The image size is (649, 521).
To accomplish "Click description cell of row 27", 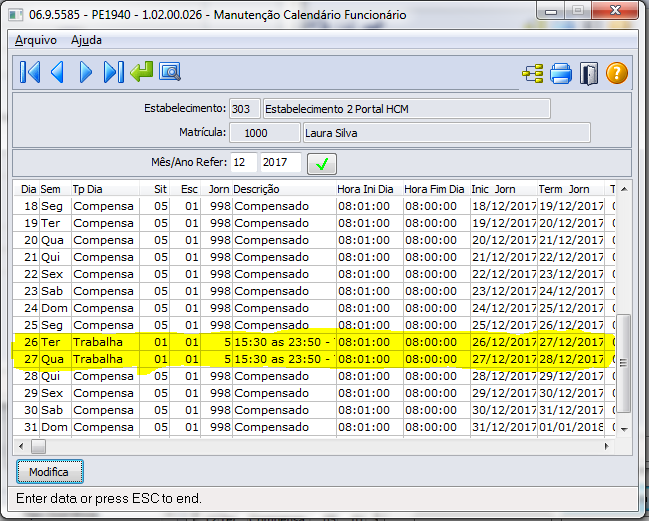I will [284, 359].
